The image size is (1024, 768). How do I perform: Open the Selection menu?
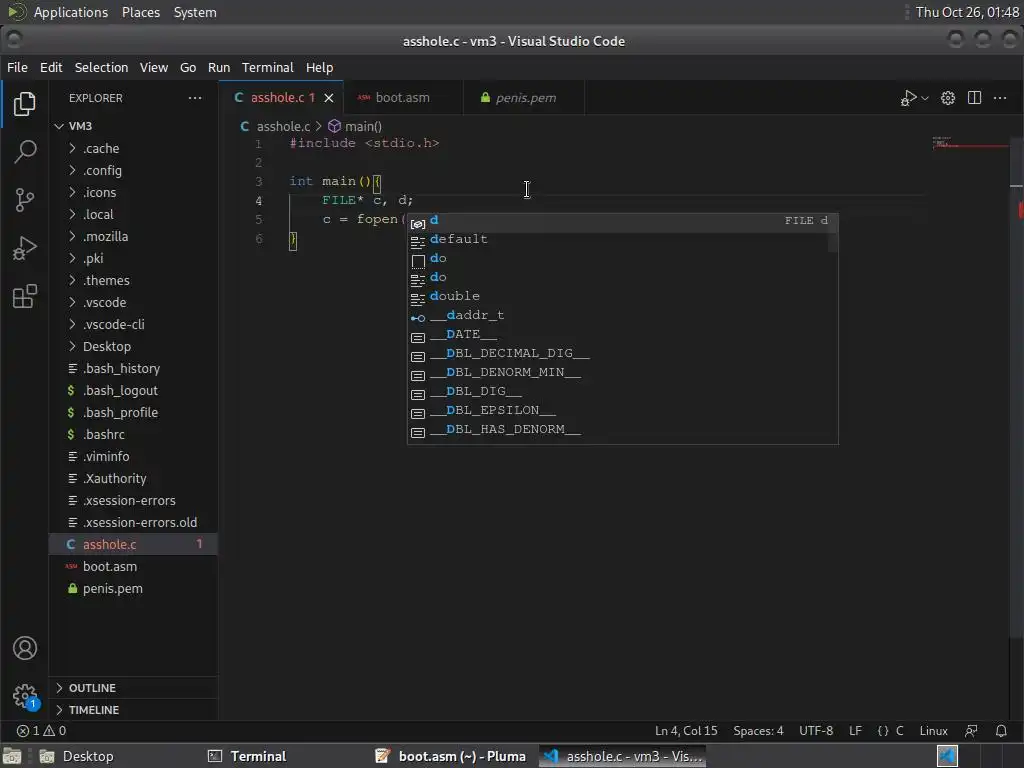101,67
